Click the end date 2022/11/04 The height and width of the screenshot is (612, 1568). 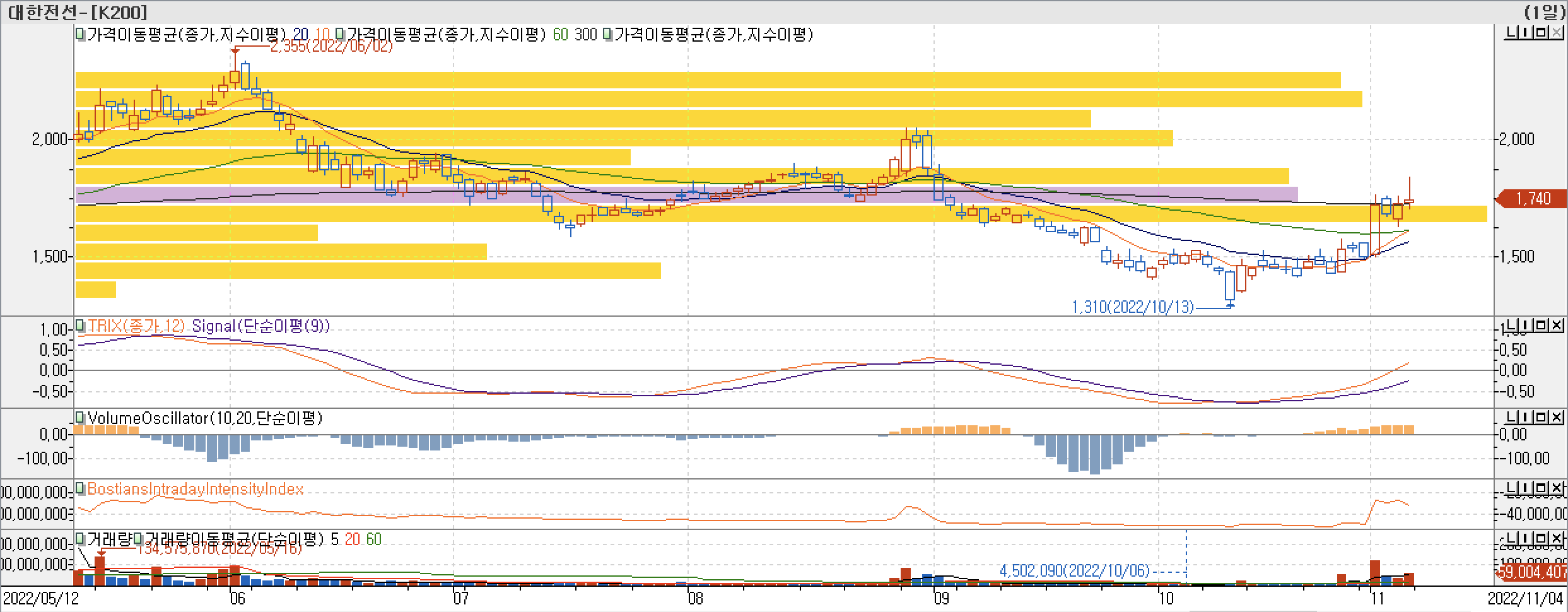click(x=1526, y=598)
